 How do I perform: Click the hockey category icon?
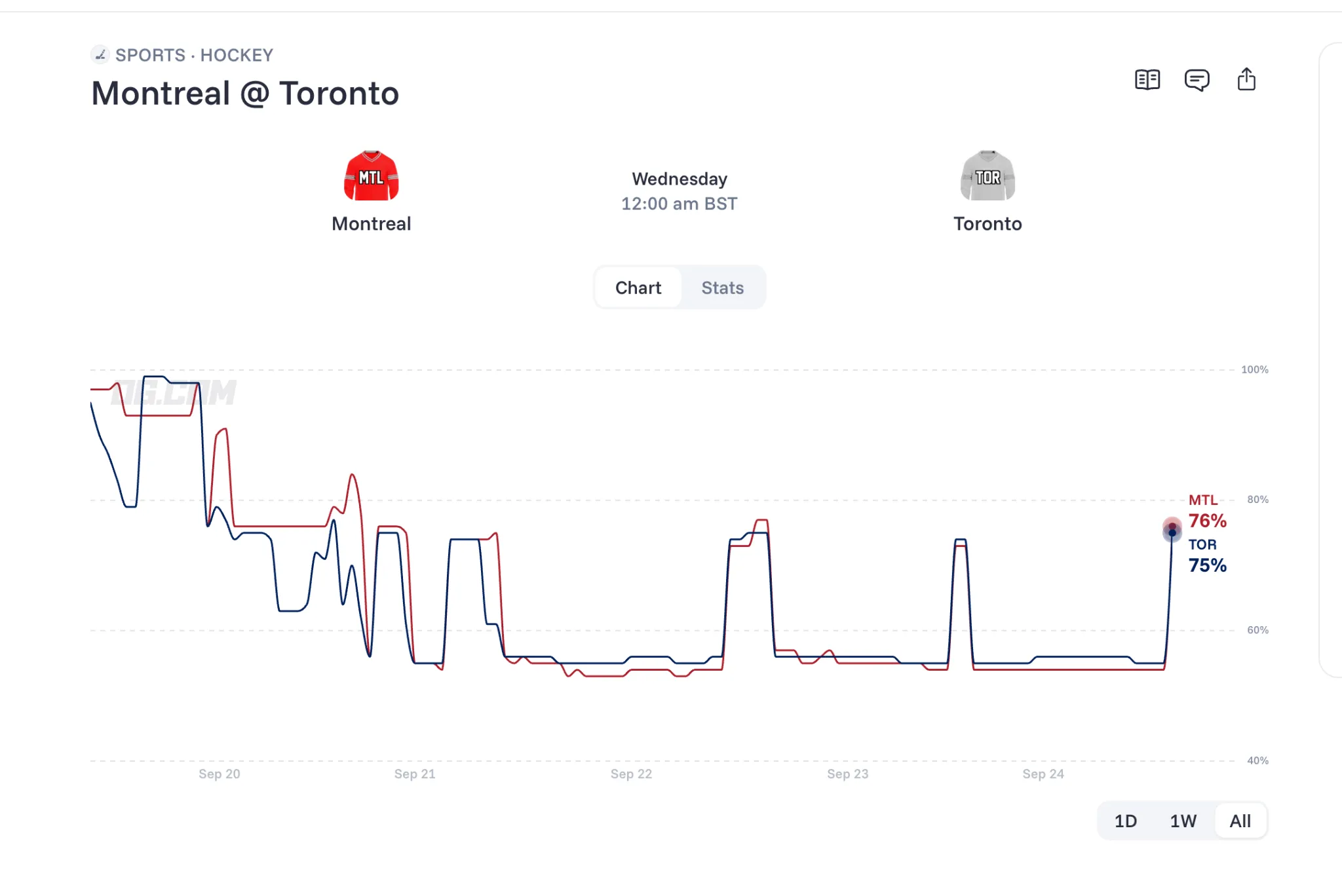click(100, 54)
